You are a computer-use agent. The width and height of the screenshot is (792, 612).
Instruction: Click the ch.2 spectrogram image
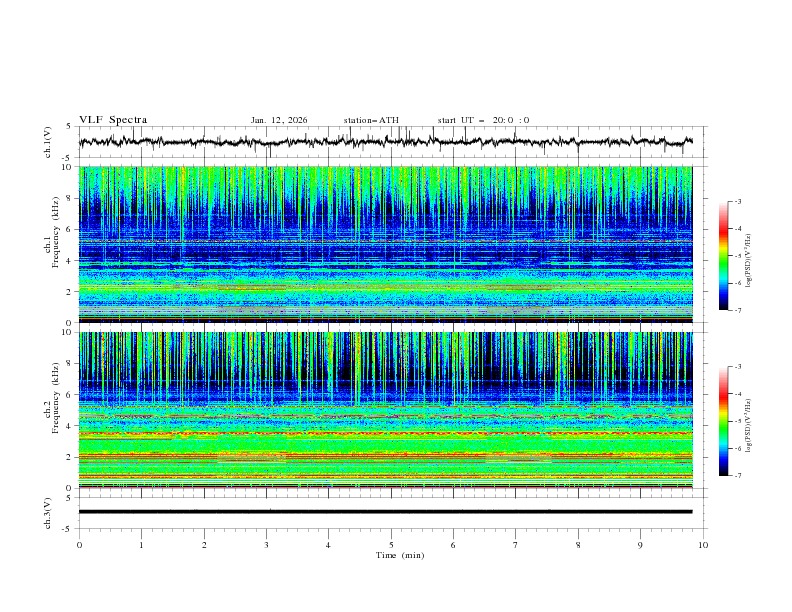tap(386, 410)
